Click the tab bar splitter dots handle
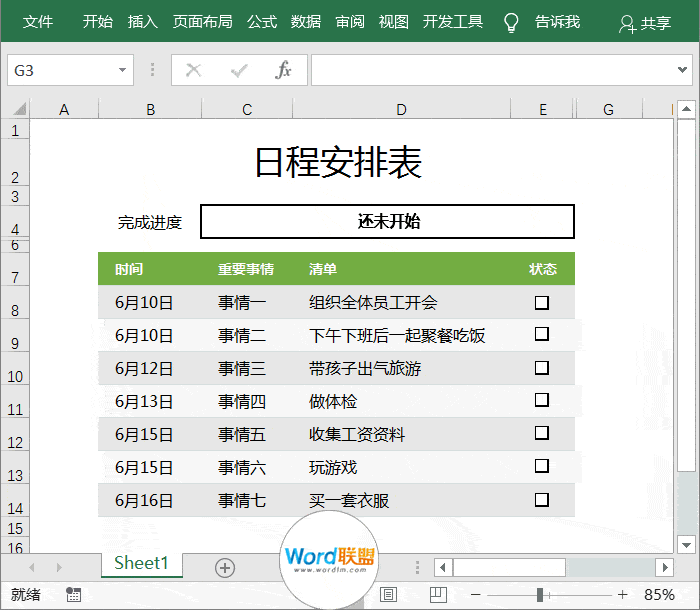 tap(417, 568)
